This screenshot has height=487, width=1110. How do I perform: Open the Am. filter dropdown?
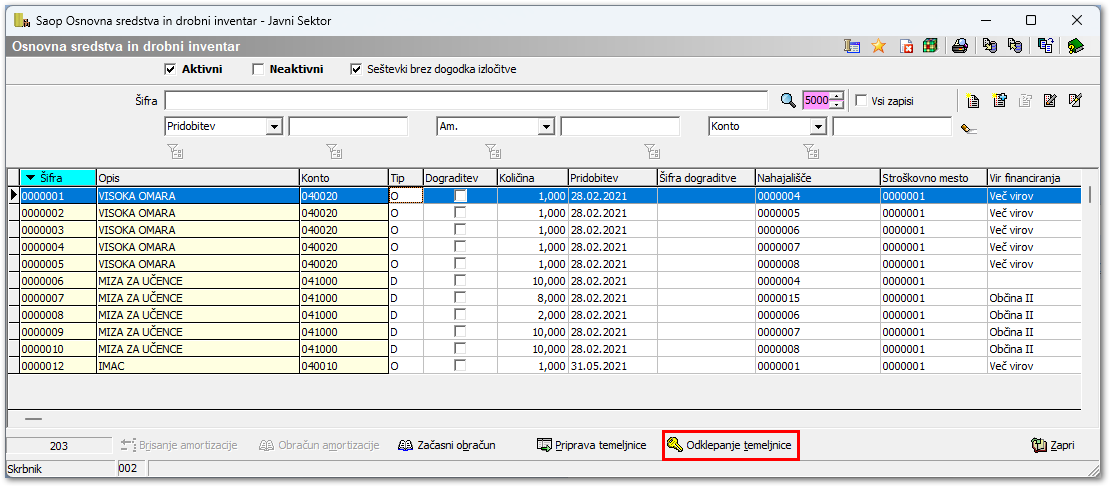[546, 127]
